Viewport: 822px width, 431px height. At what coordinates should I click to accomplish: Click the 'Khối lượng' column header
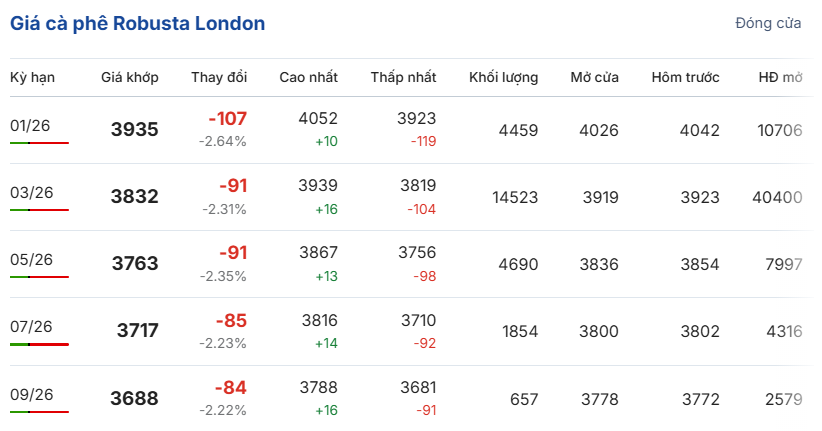[x=503, y=77]
